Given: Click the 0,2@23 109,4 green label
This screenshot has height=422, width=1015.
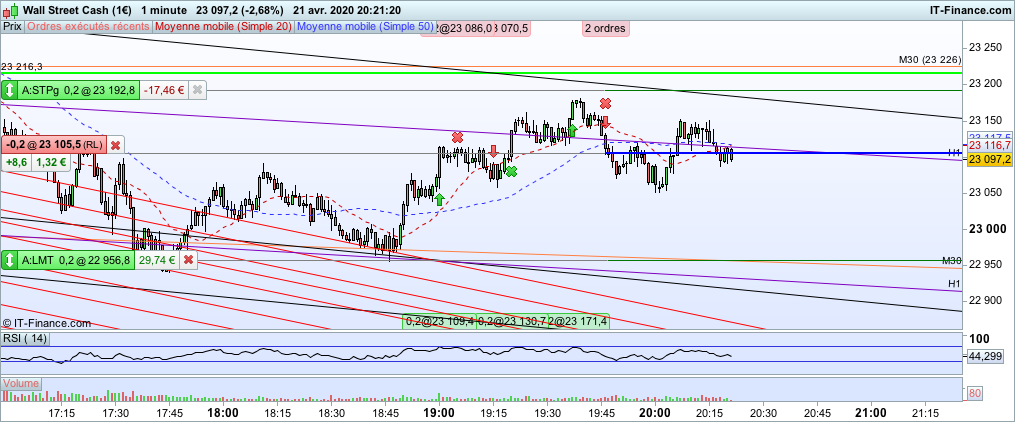Looking at the screenshot, I should (x=439, y=321).
